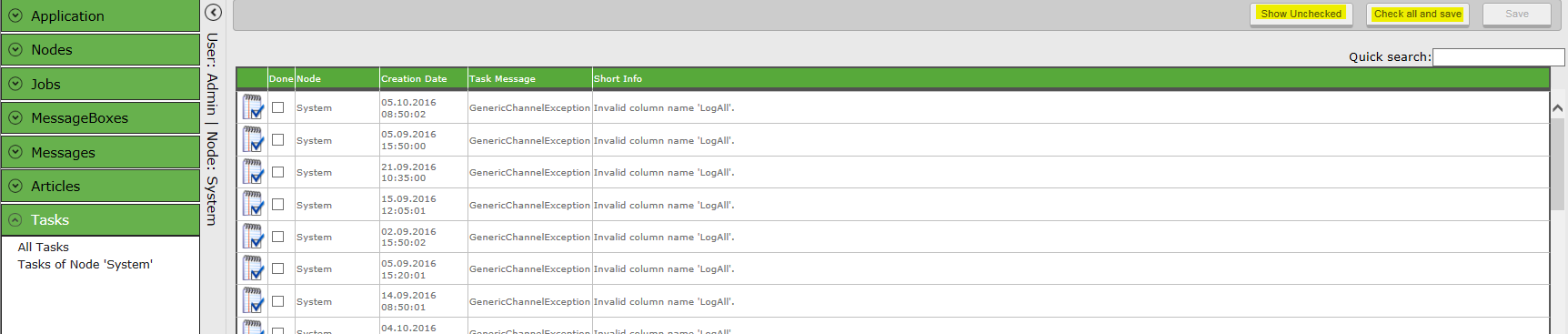The image size is (1568, 334).
Task: Select Tasks of Node 'System' entry
Action: [85, 264]
